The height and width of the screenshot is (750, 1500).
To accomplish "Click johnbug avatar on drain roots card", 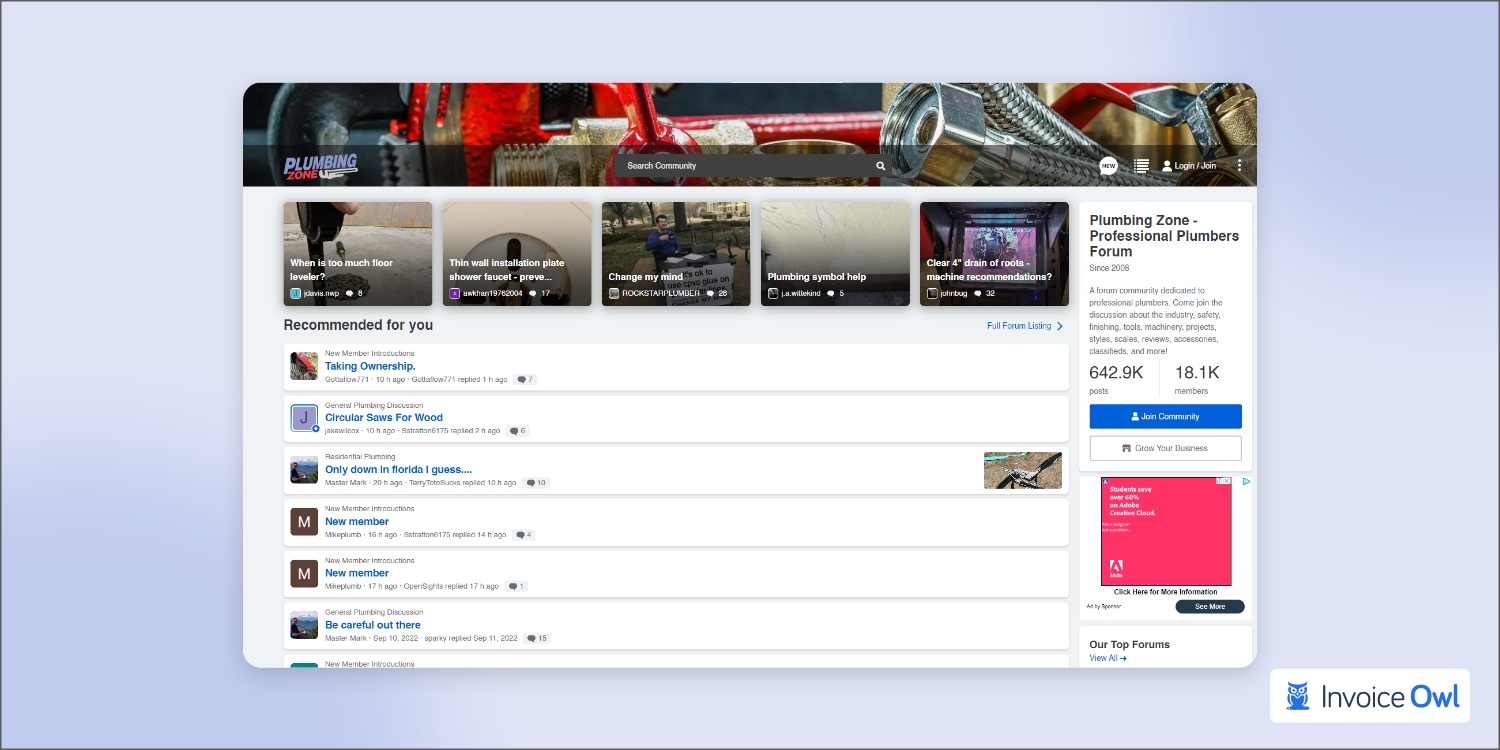I will point(932,294).
